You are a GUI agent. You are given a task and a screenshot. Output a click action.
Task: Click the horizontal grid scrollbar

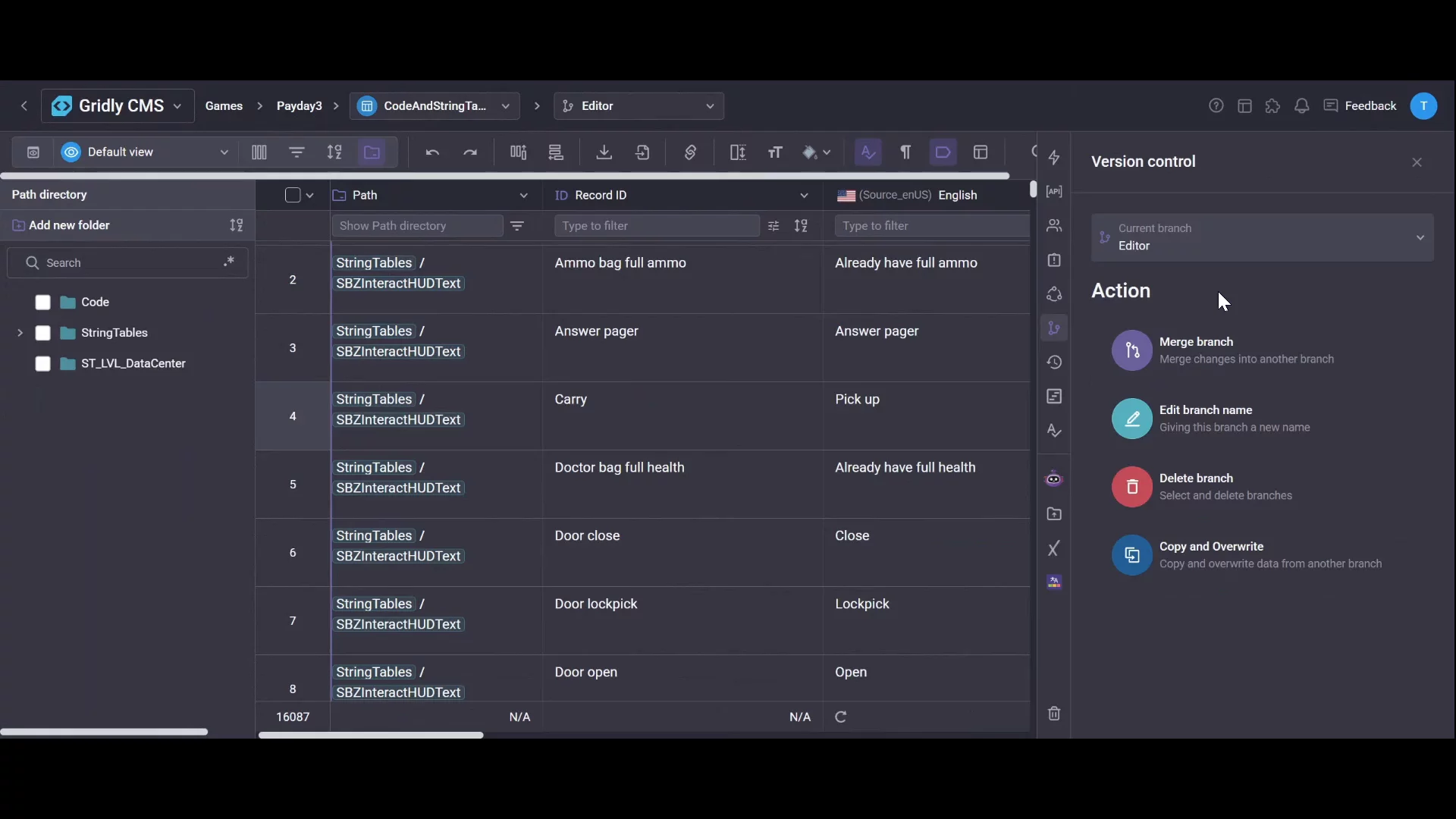tap(371, 735)
